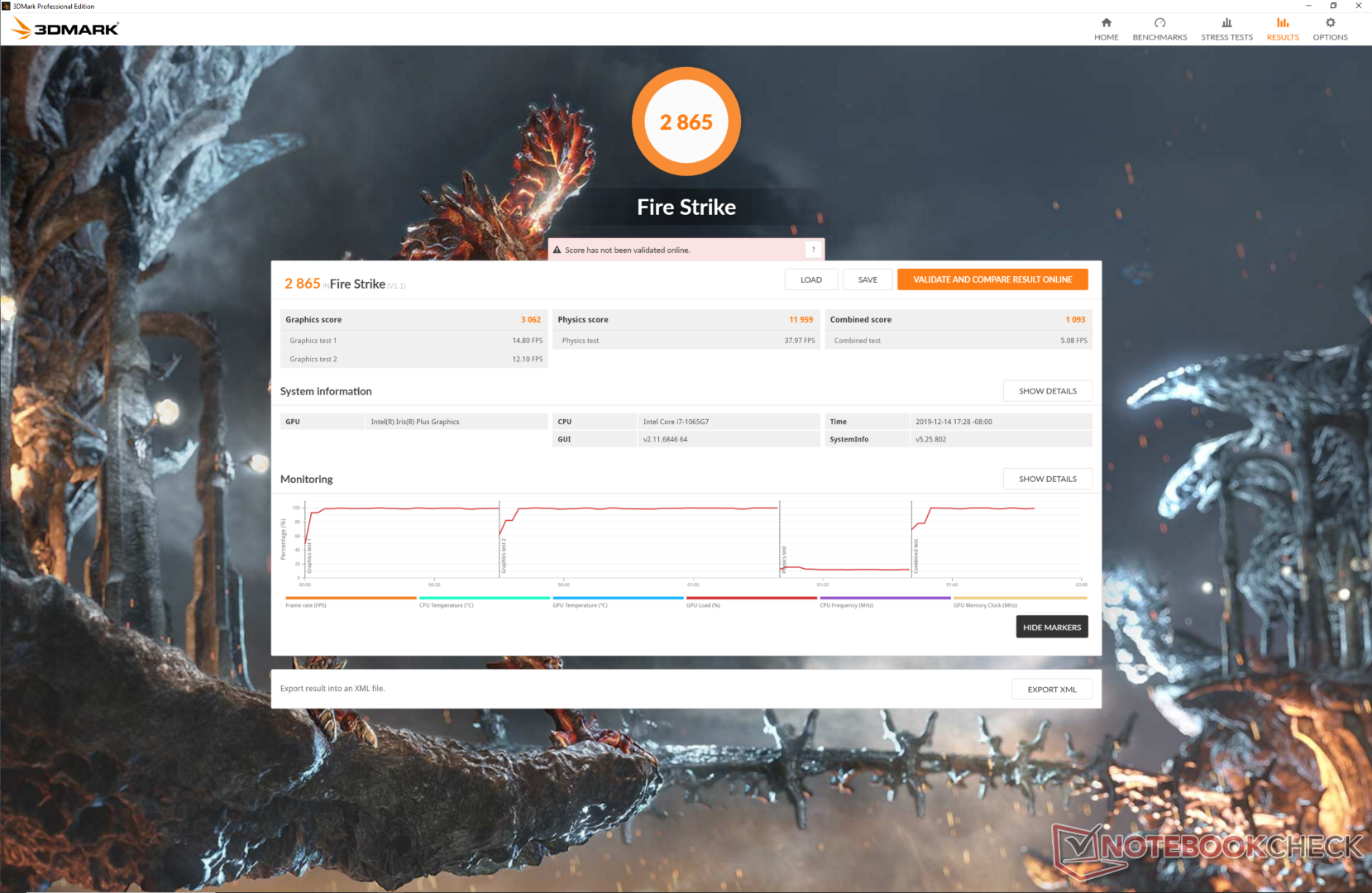
Task: Select the Physics test row
Action: (686, 341)
